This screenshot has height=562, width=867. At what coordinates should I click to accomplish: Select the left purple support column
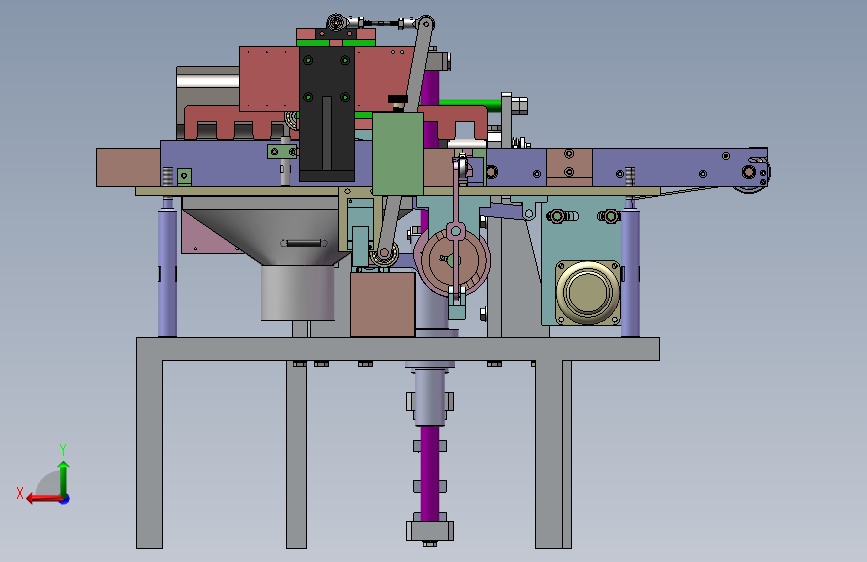pos(168,271)
